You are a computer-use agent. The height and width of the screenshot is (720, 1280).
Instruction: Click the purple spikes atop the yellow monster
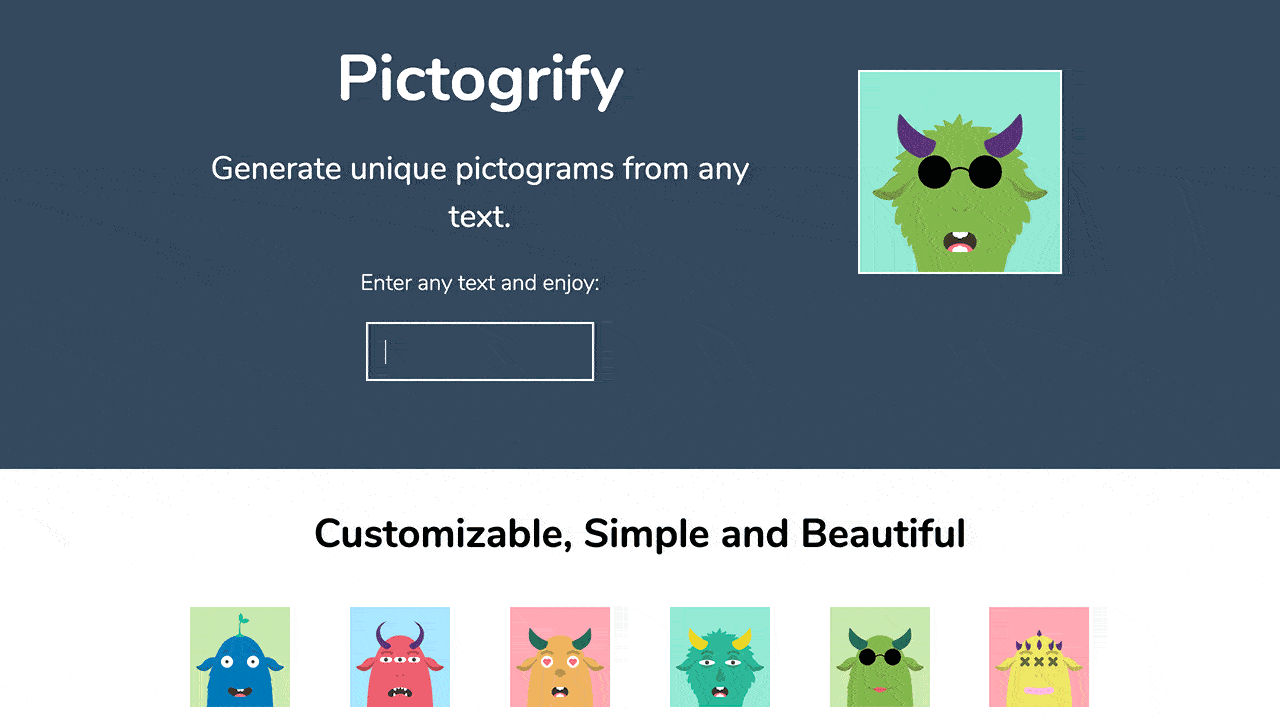[x=1039, y=644]
